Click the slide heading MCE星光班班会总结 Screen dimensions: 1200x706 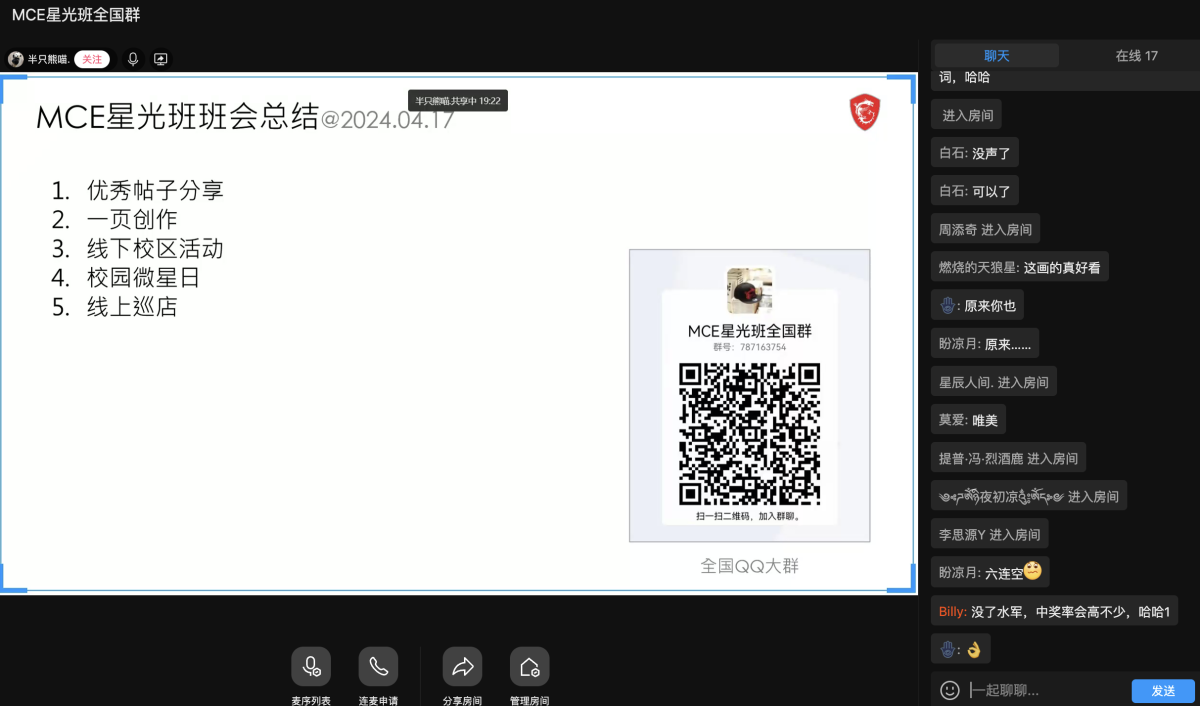pyautogui.click(x=177, y=118)
